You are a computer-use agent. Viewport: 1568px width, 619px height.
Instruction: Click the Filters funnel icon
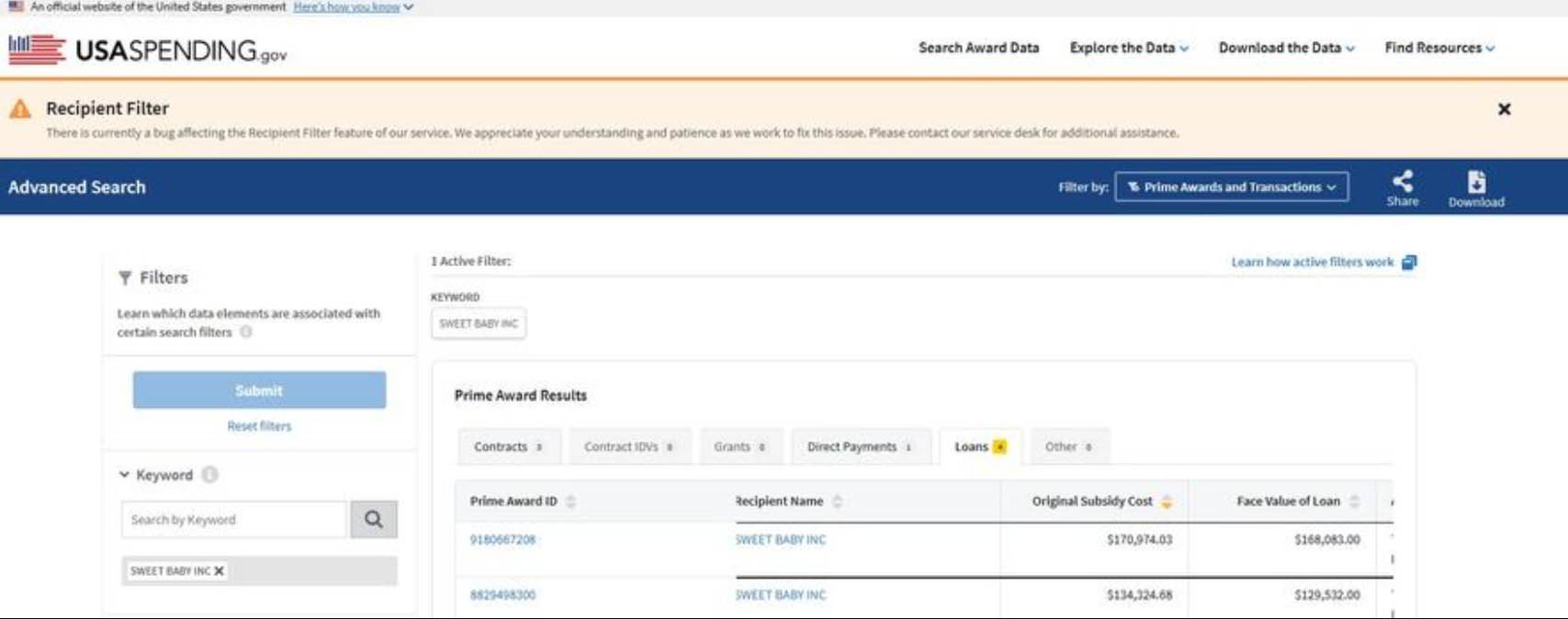click(125, 277)
